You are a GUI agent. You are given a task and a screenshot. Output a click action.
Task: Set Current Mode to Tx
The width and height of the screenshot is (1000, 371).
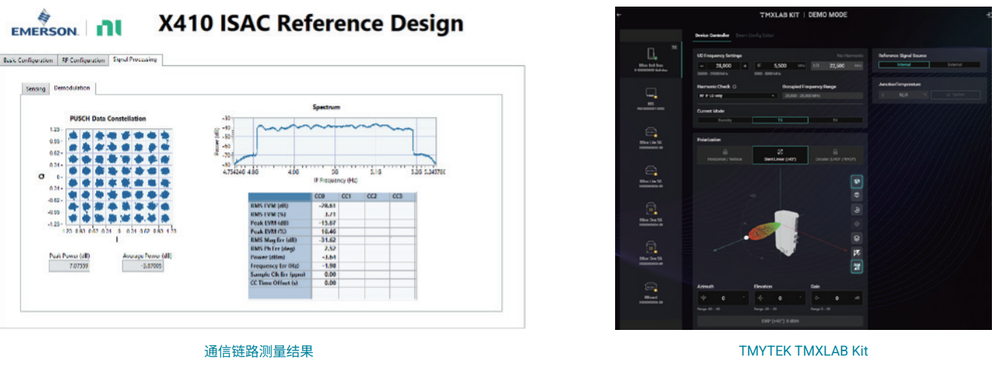point(780,120)
